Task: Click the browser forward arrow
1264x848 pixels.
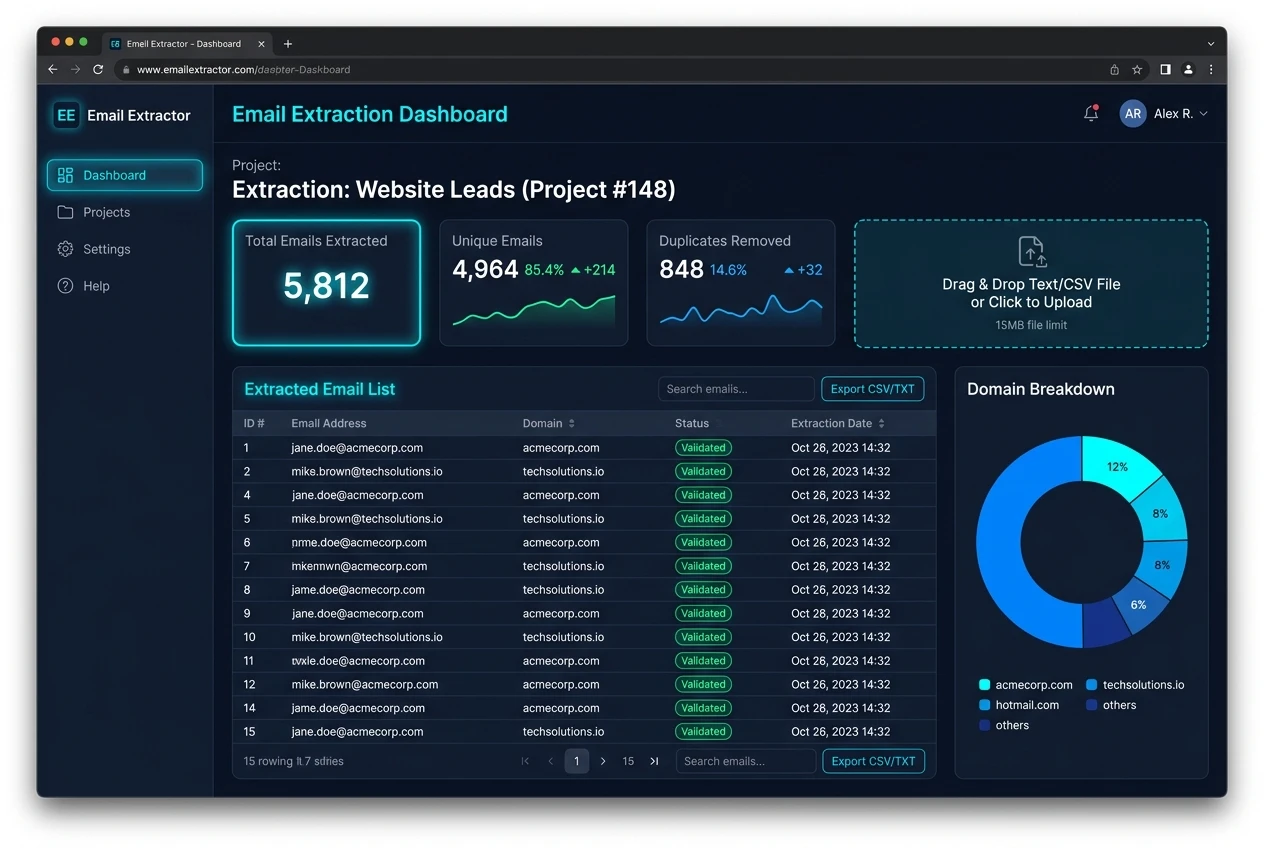Action: [75, 70]
